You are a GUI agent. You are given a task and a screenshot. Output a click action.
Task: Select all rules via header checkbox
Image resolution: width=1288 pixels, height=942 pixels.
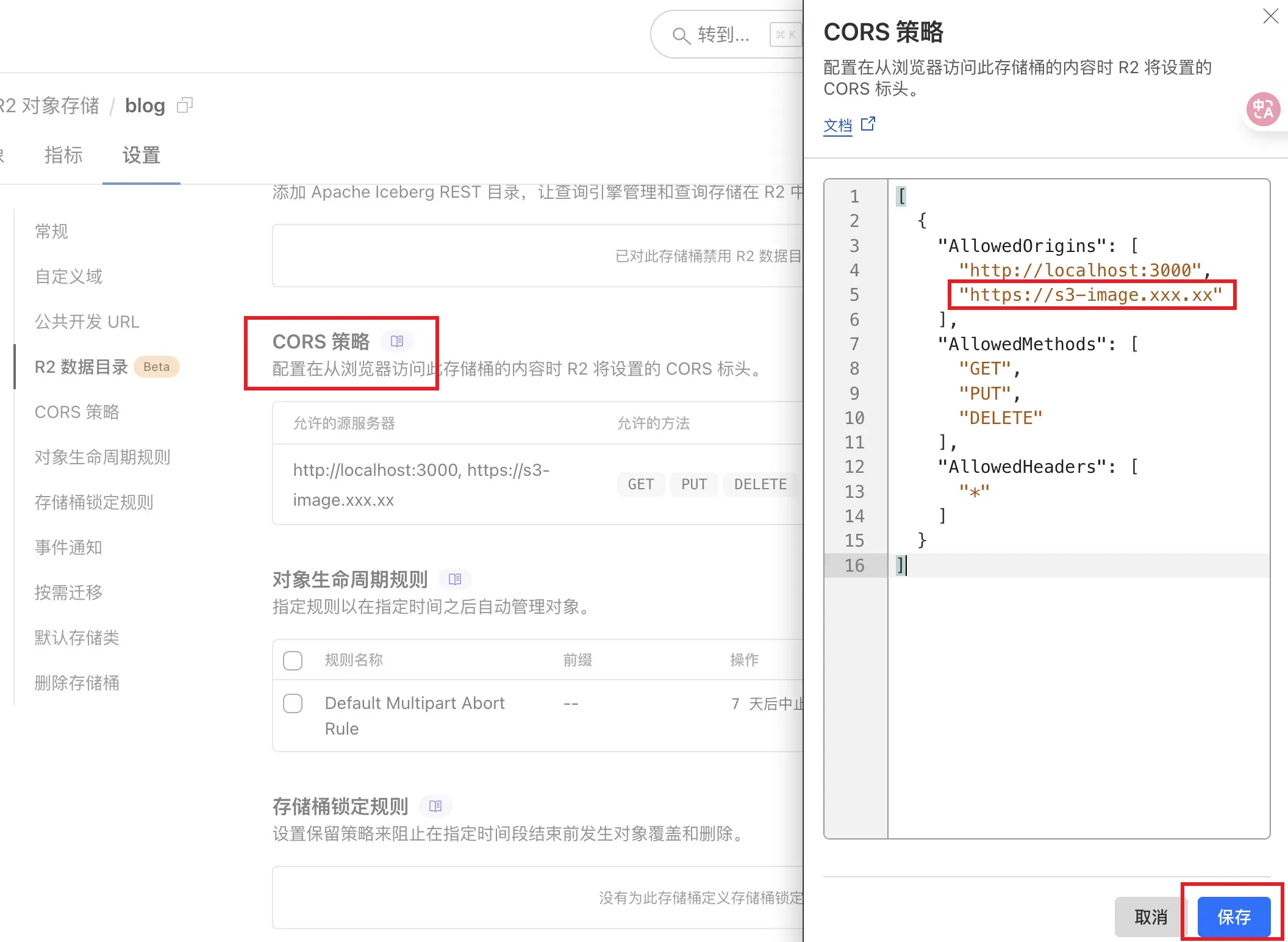[293, 660]
